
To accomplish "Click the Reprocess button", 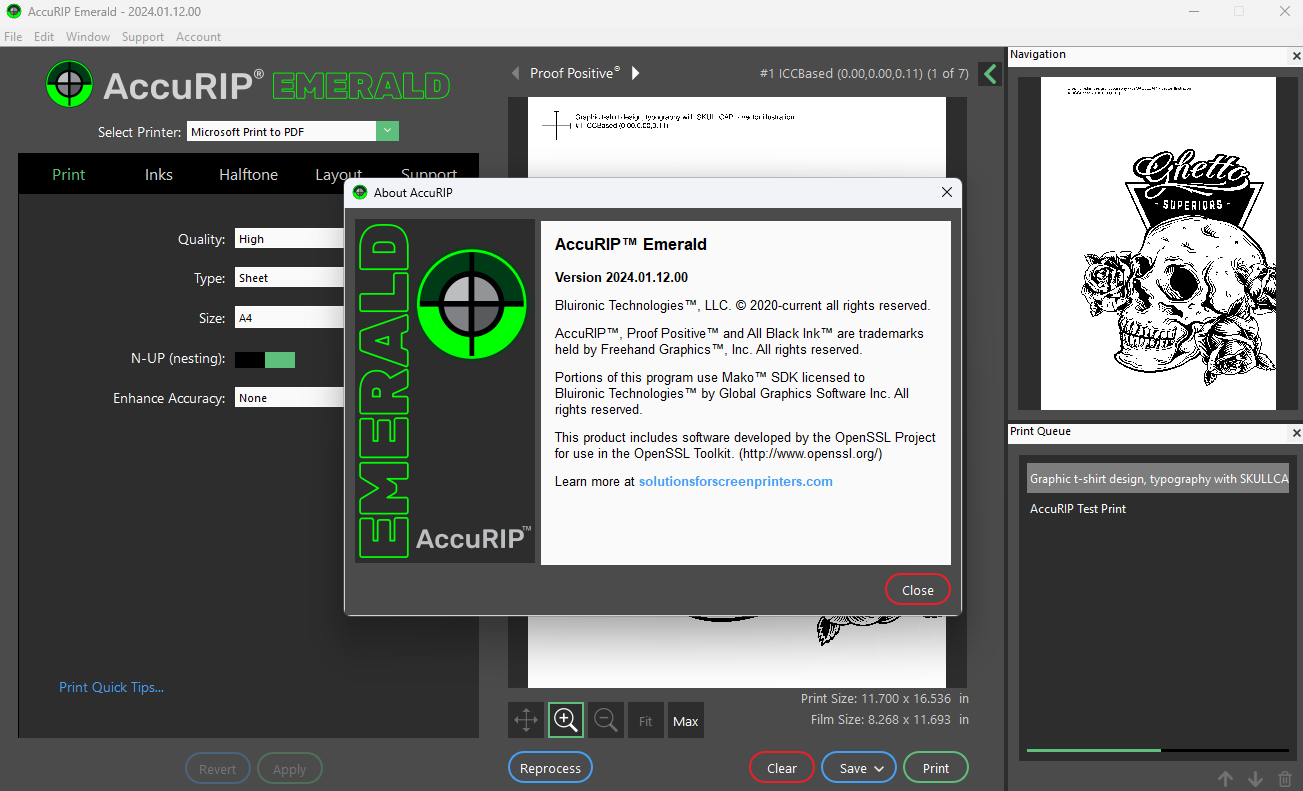I will click(550, 768).
